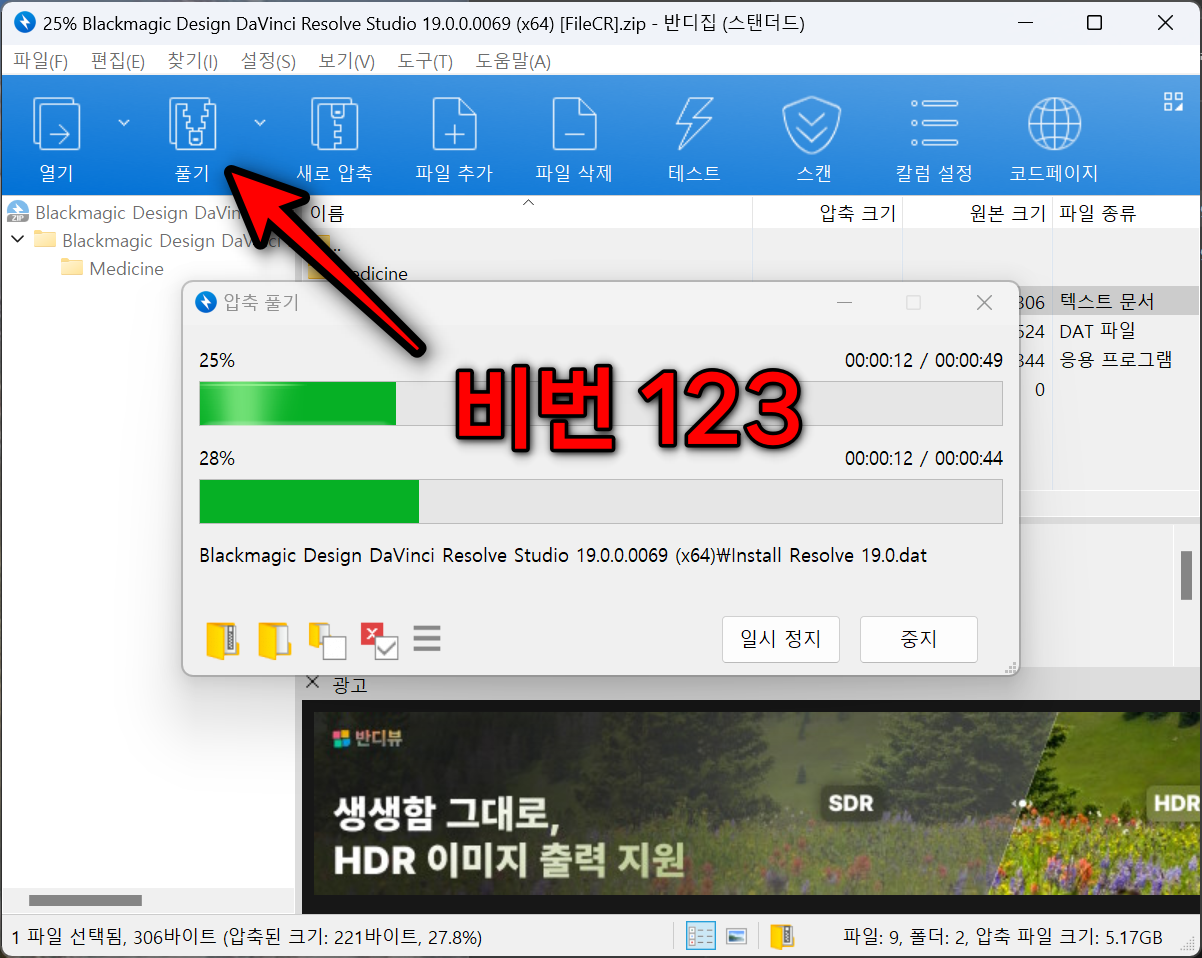Minimize the 압축 풀기 dialog

click(x=845, y=302)
